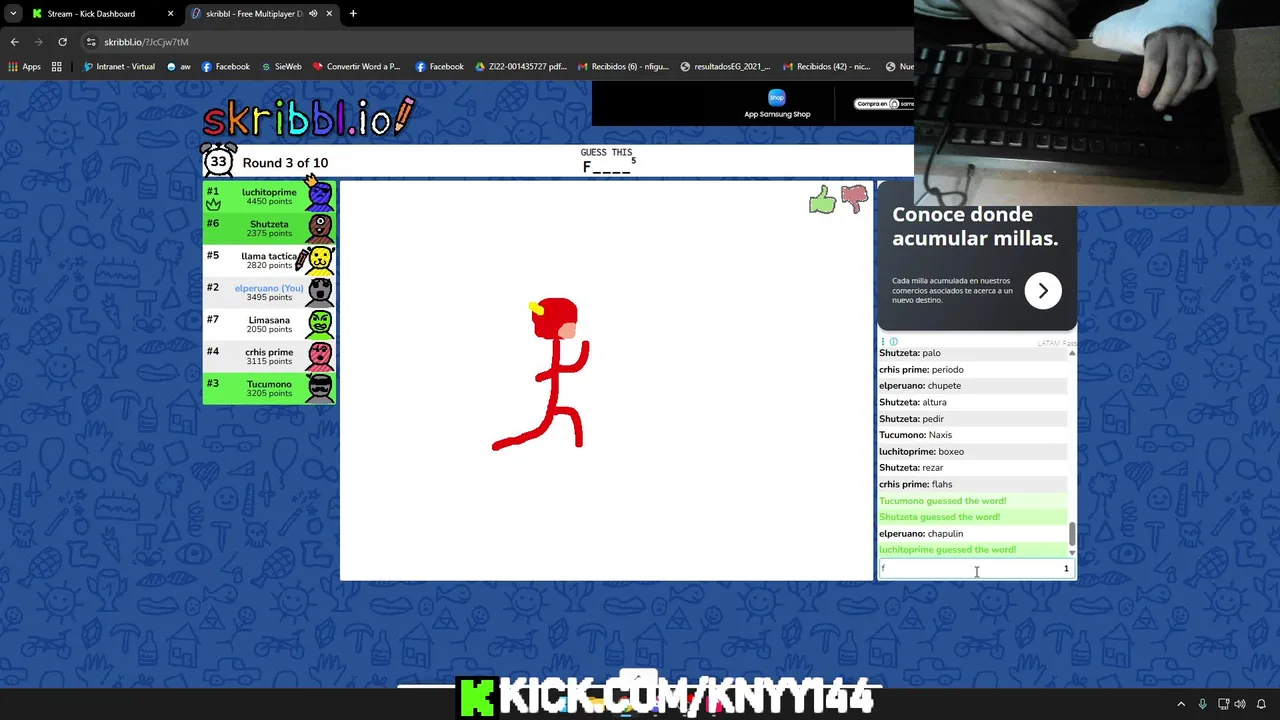Click the crown icon under rank #1

(213, 204)
